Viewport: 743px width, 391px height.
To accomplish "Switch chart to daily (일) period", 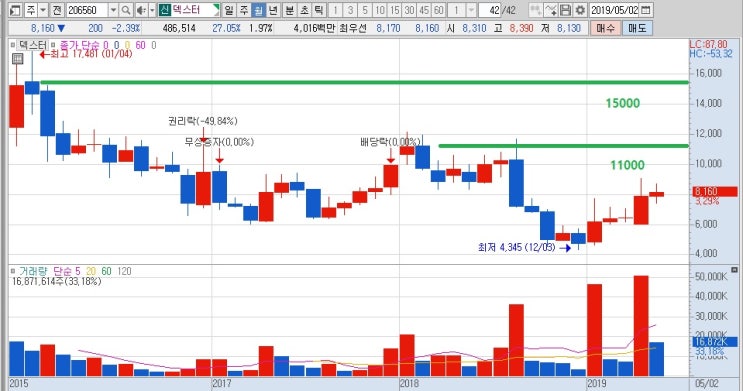I will [228, 10].
